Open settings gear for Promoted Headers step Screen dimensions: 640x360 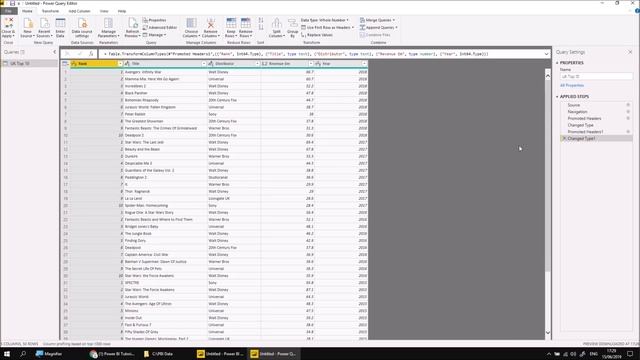pos(628,118)
